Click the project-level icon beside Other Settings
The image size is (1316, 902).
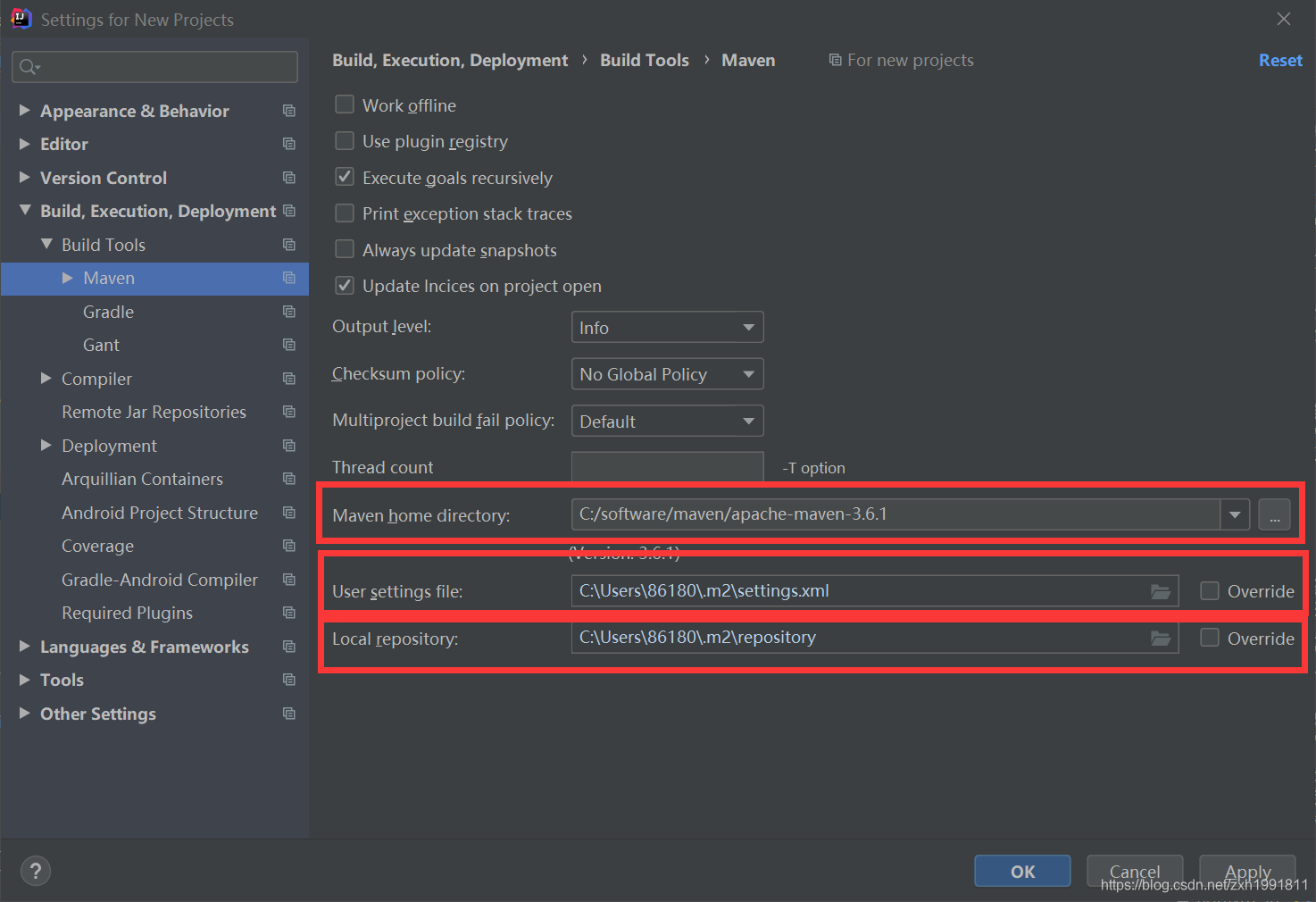point(288,714)
